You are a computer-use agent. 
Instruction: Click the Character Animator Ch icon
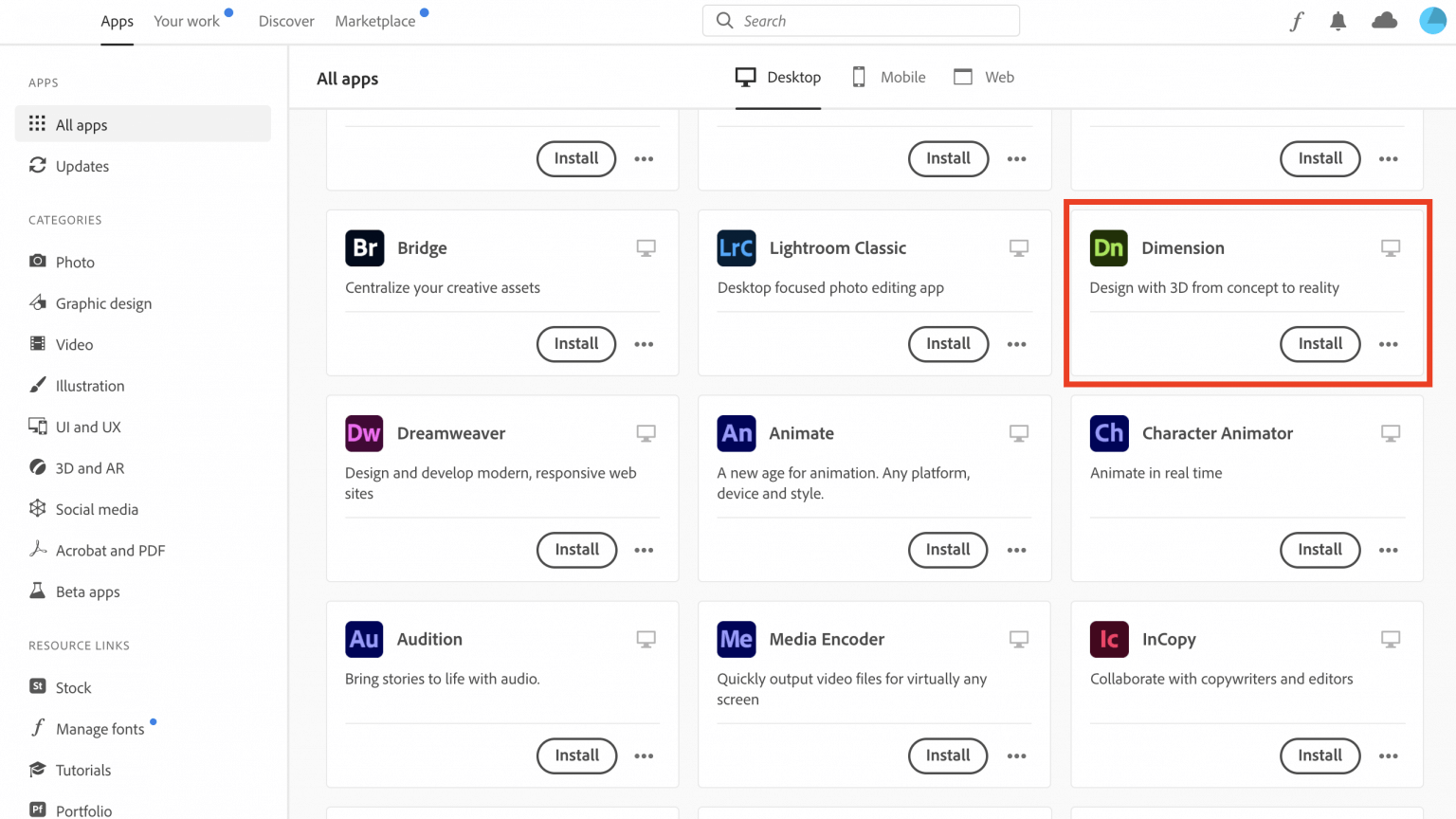(1109, 433)
